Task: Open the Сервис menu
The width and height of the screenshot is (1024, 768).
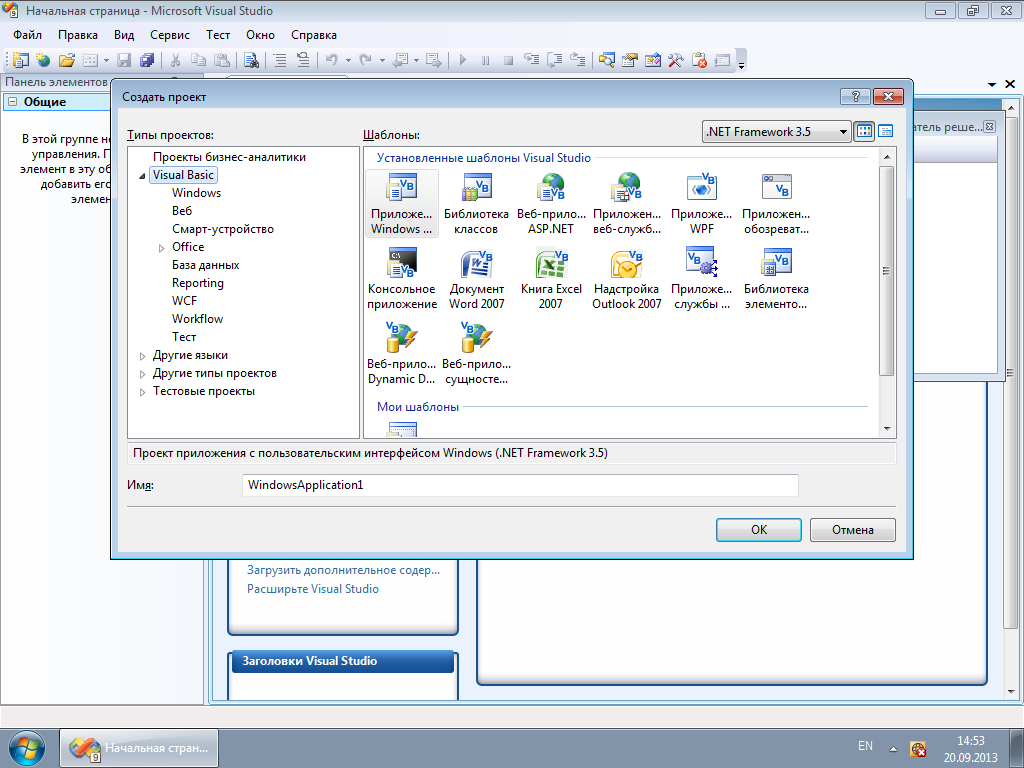Action: (x=170, y=35)
